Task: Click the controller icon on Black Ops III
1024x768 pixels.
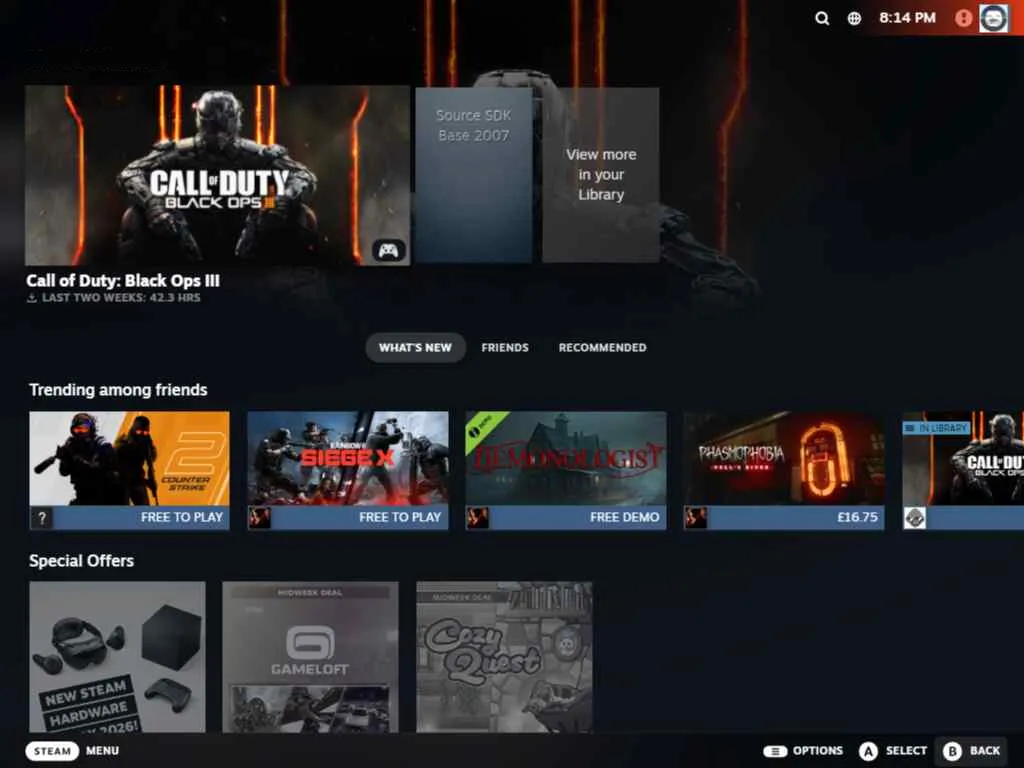Action: [x=389, y=250]
